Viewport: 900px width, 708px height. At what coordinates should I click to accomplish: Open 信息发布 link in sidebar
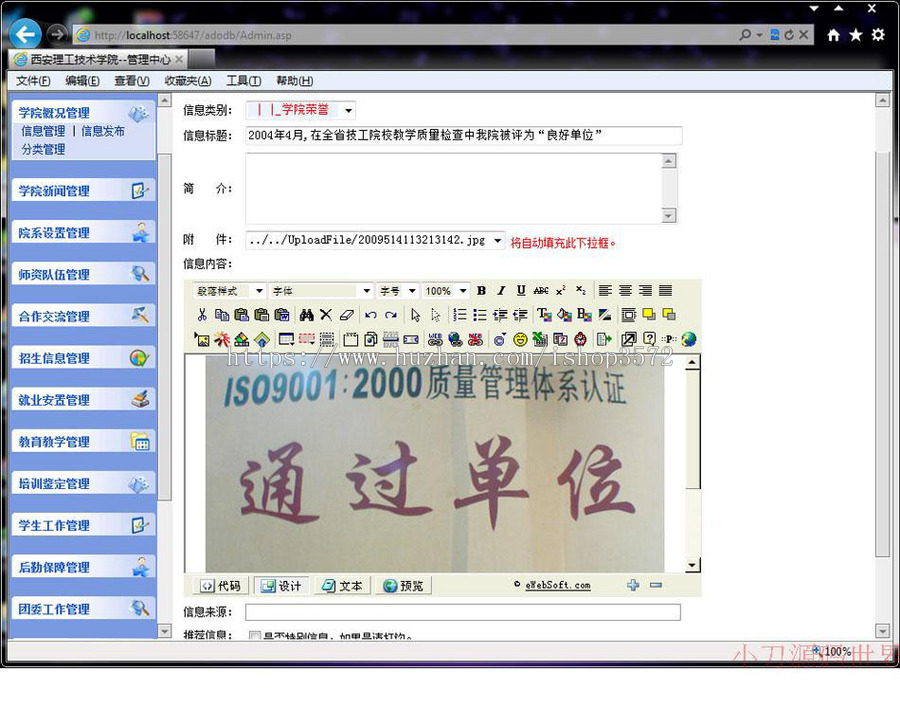(103, 131)
